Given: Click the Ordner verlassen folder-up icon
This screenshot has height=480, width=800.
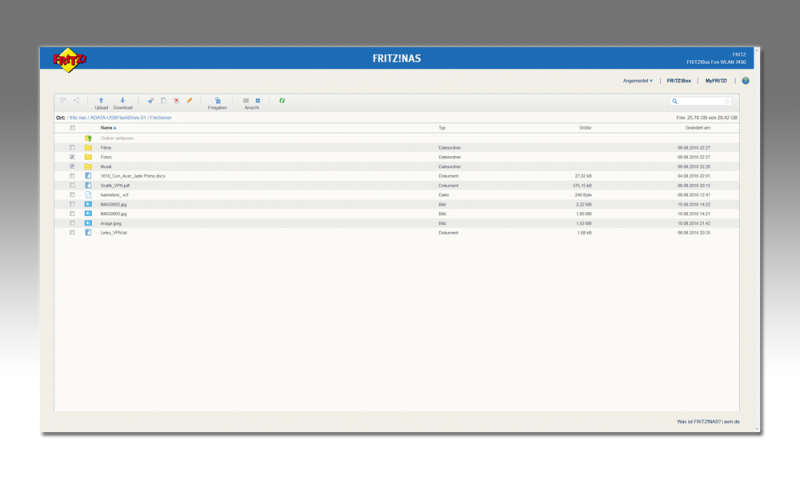Looking at the screenshot, I should pyautogui.click(x=88, y=138).
